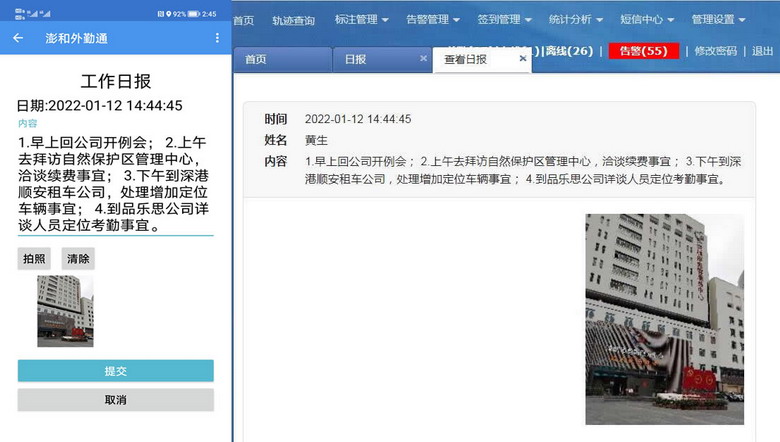Expand the 告警管理 dropdown menu
Viewport: 780px width, 442px height.
[x=433, y=19]
